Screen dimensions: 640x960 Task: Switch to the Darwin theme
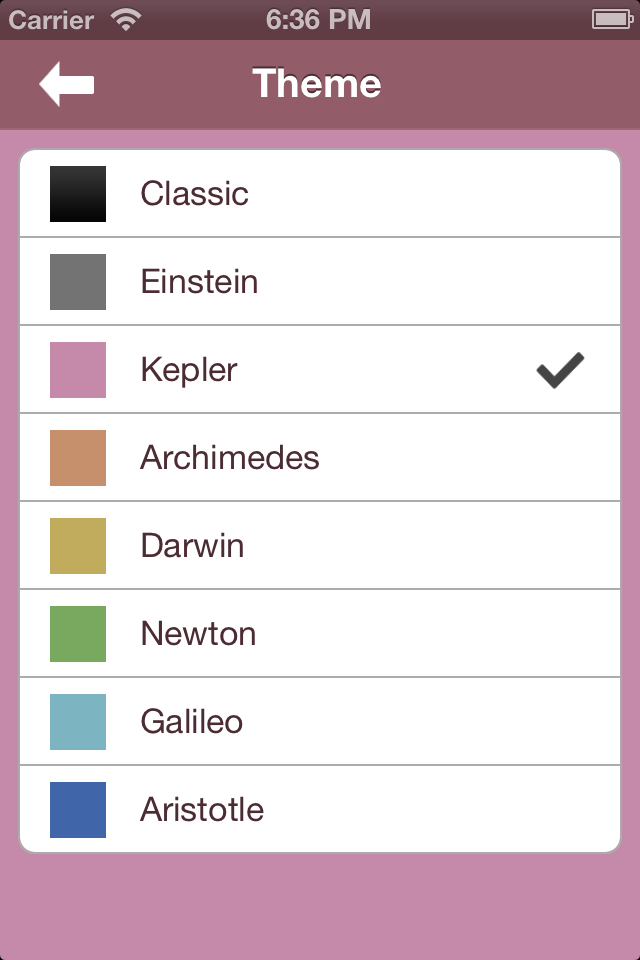(320, 546)
